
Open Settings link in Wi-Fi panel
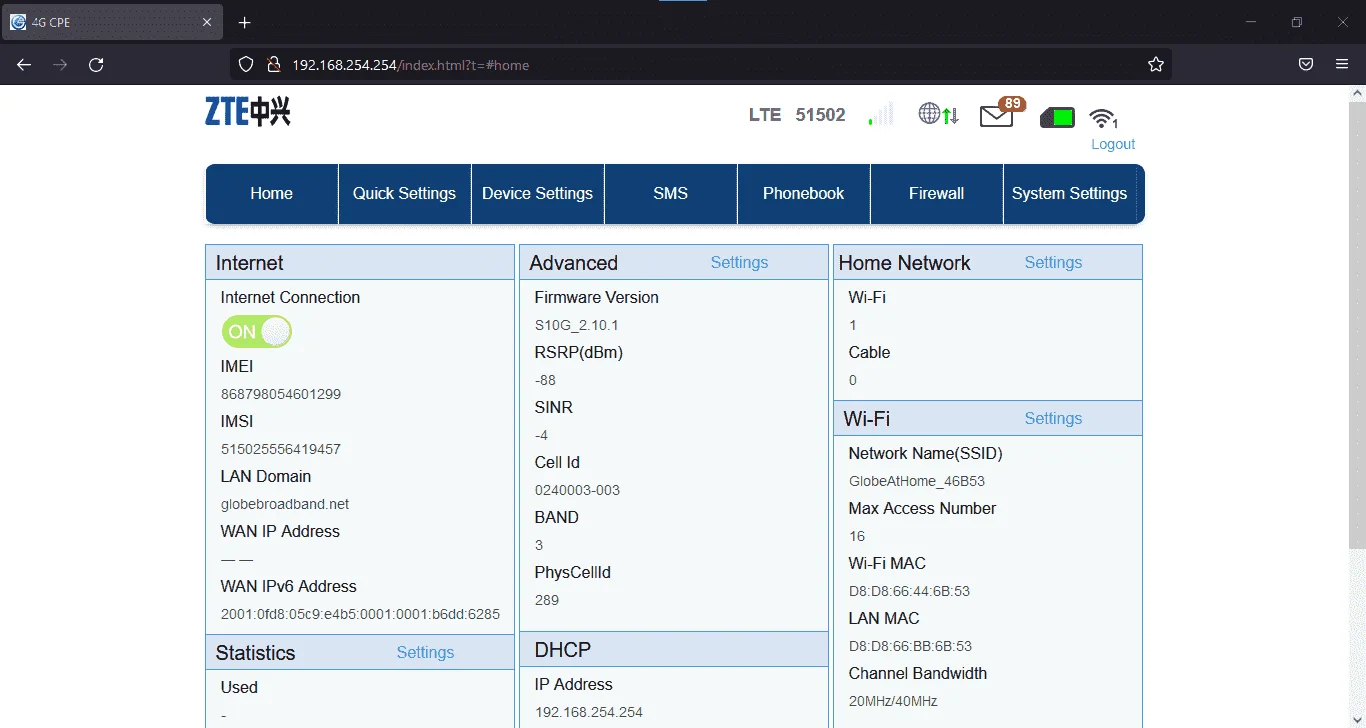[x=1053, y=418]
